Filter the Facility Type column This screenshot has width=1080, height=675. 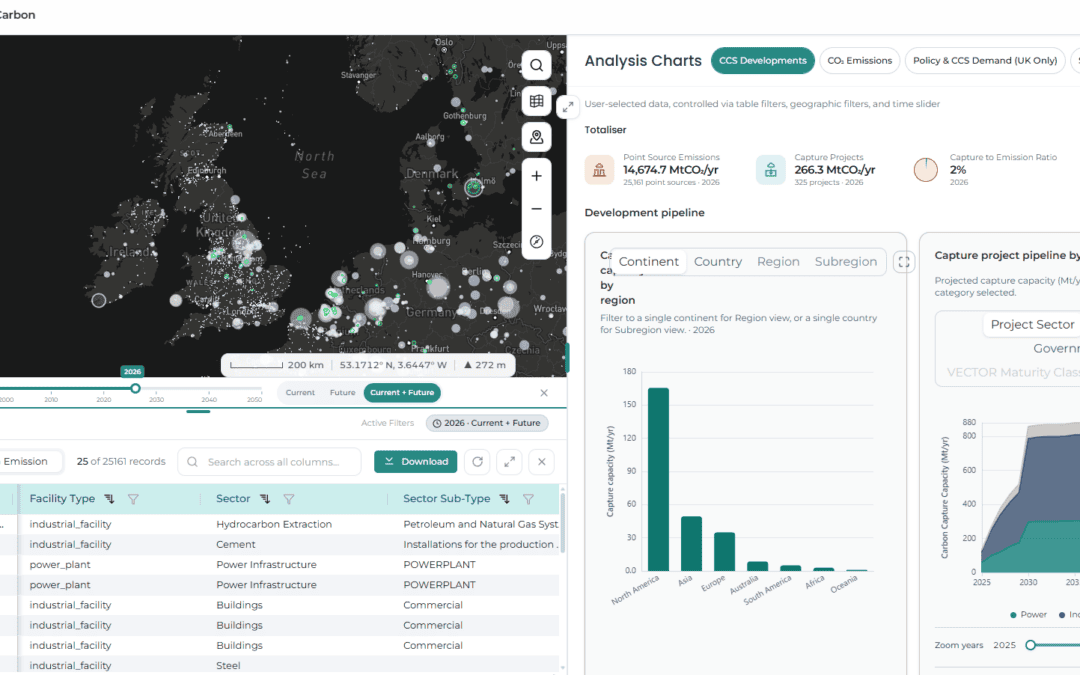133,499
